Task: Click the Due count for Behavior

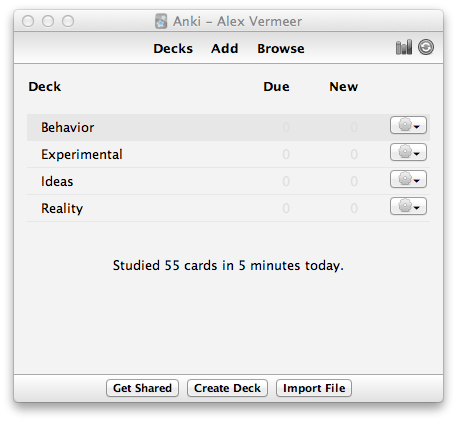Action: click(286, 127)
